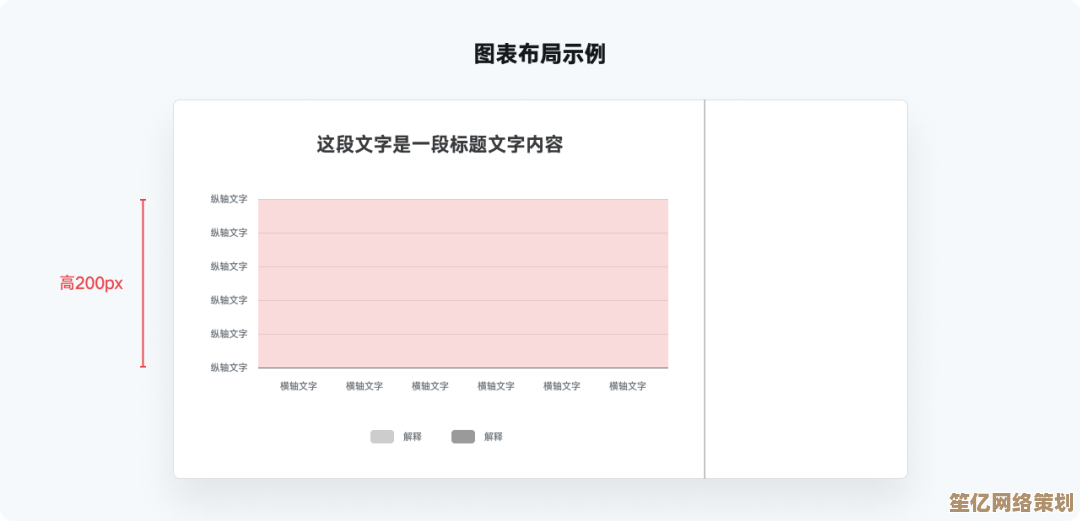This screenshot has width=1080, height=521.
Task: Click the topmost 纵轴文字 y-axis label
Action: (229, 199)
